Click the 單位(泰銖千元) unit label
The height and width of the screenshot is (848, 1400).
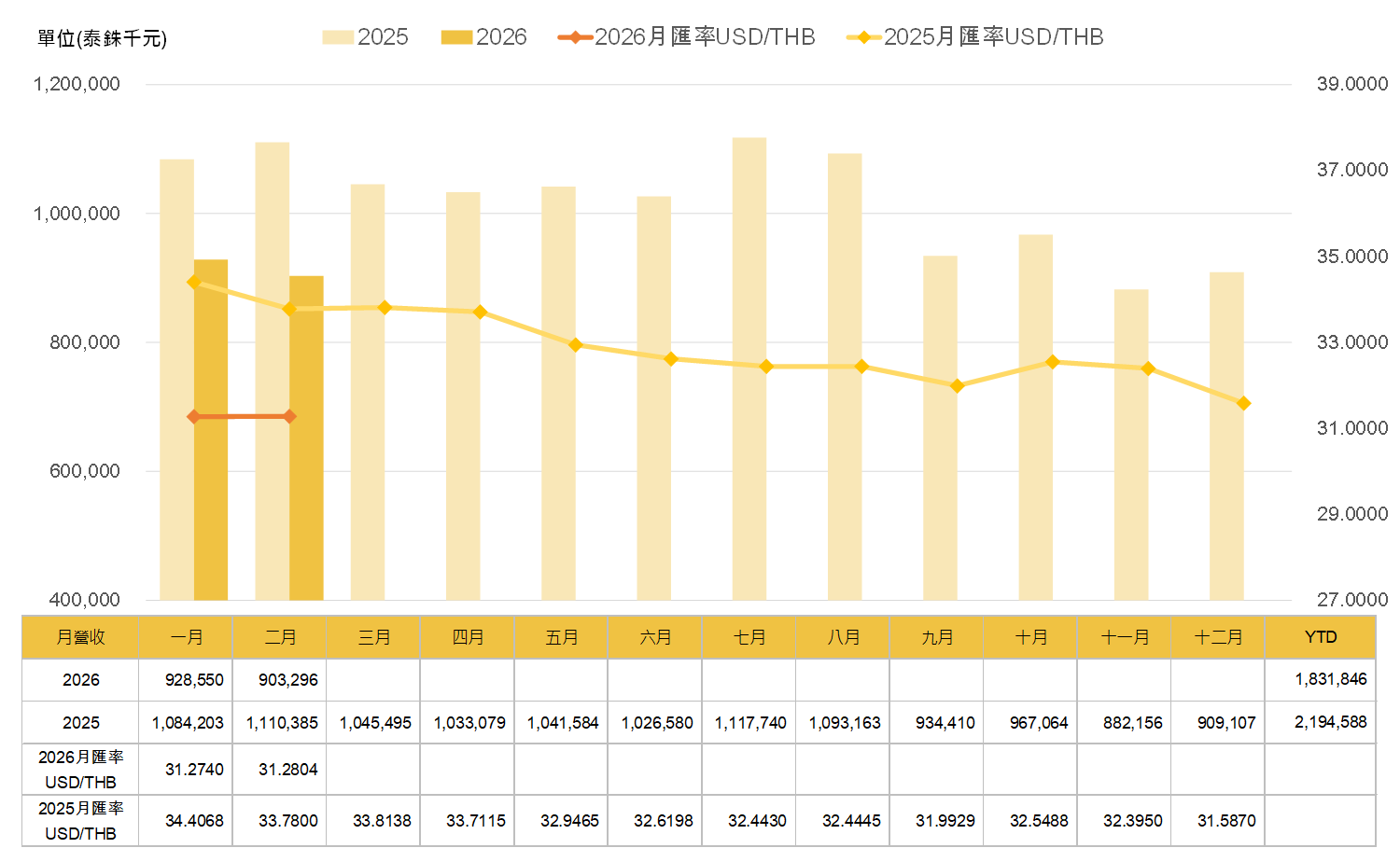[102, 38]
